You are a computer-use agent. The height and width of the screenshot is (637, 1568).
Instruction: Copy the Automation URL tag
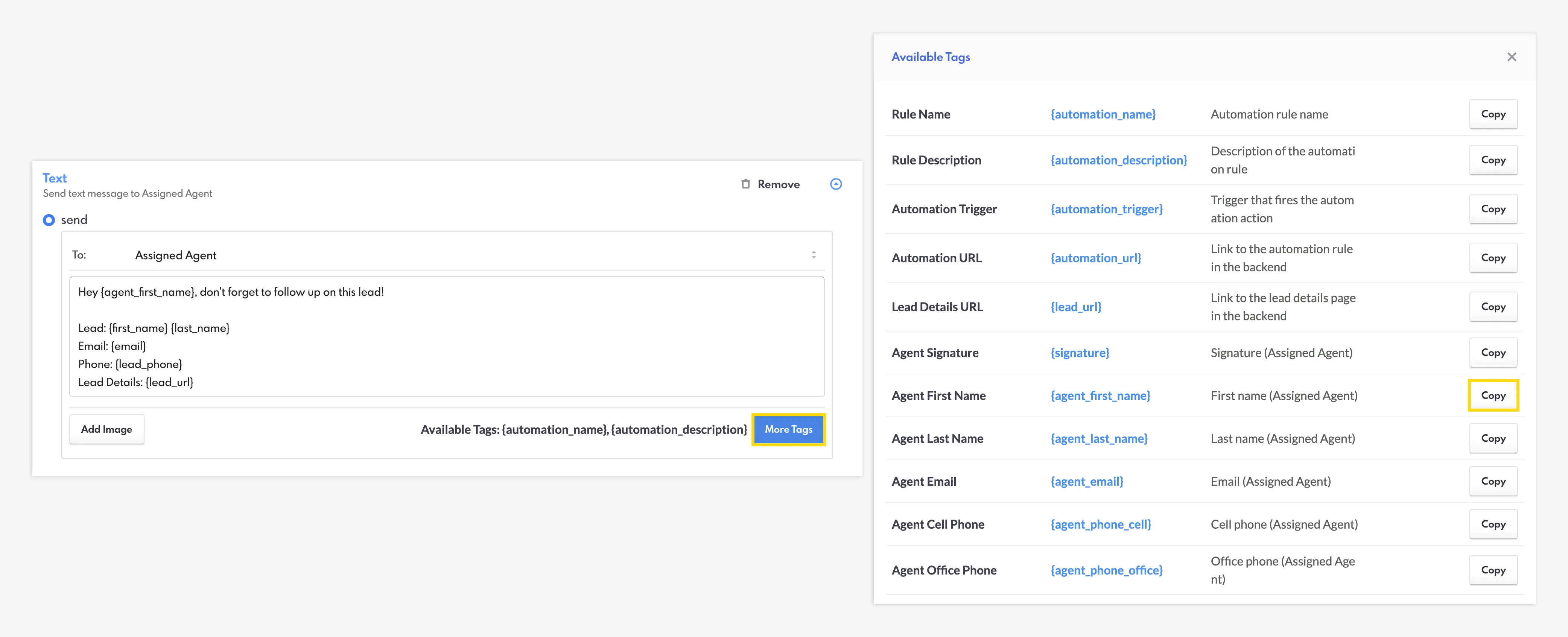tap(1493, 258)
